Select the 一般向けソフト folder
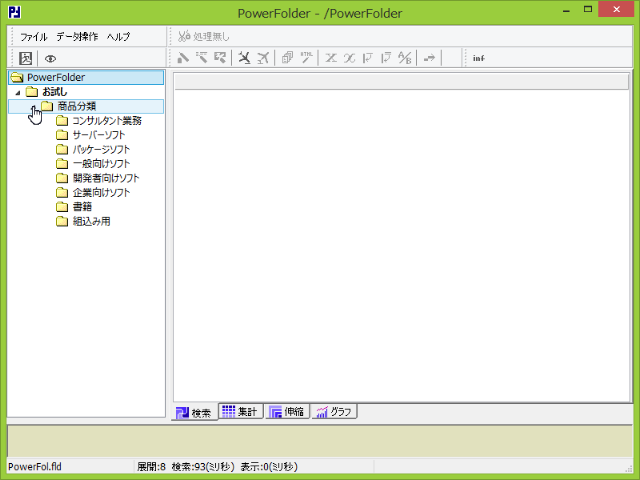640x480 pixels. [101, 164]
